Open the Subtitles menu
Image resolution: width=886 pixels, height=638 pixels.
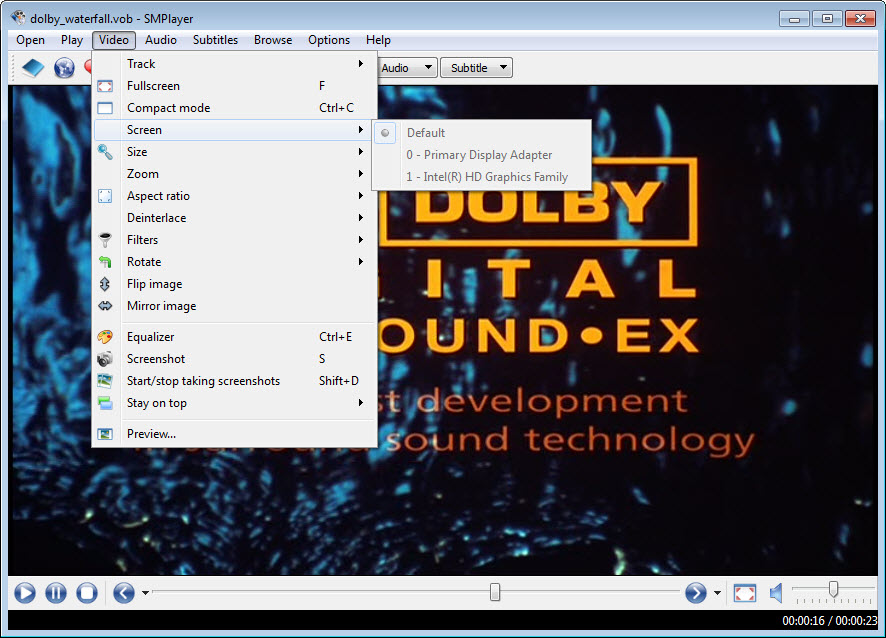click(215, 40)
